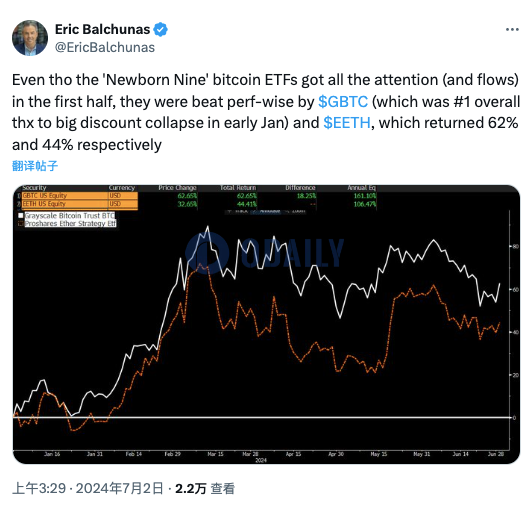Viewport: 530px width, 507px height.
Task: Click the blue verified badge
Action: (x=160, y=30)
